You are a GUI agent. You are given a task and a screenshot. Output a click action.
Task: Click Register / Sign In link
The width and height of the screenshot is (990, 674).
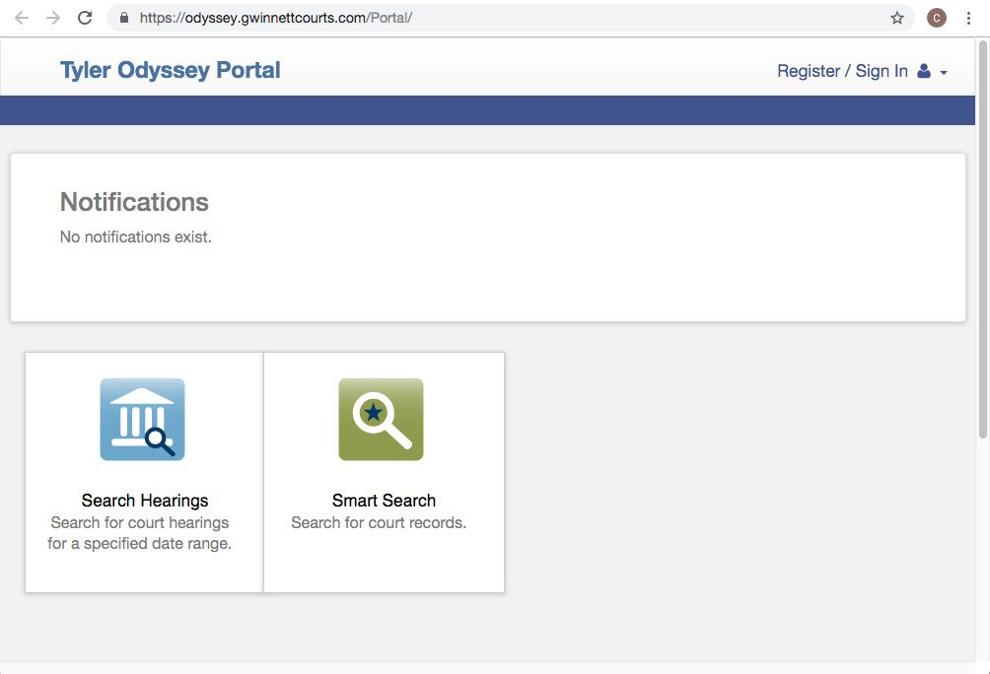pos(842,71)
